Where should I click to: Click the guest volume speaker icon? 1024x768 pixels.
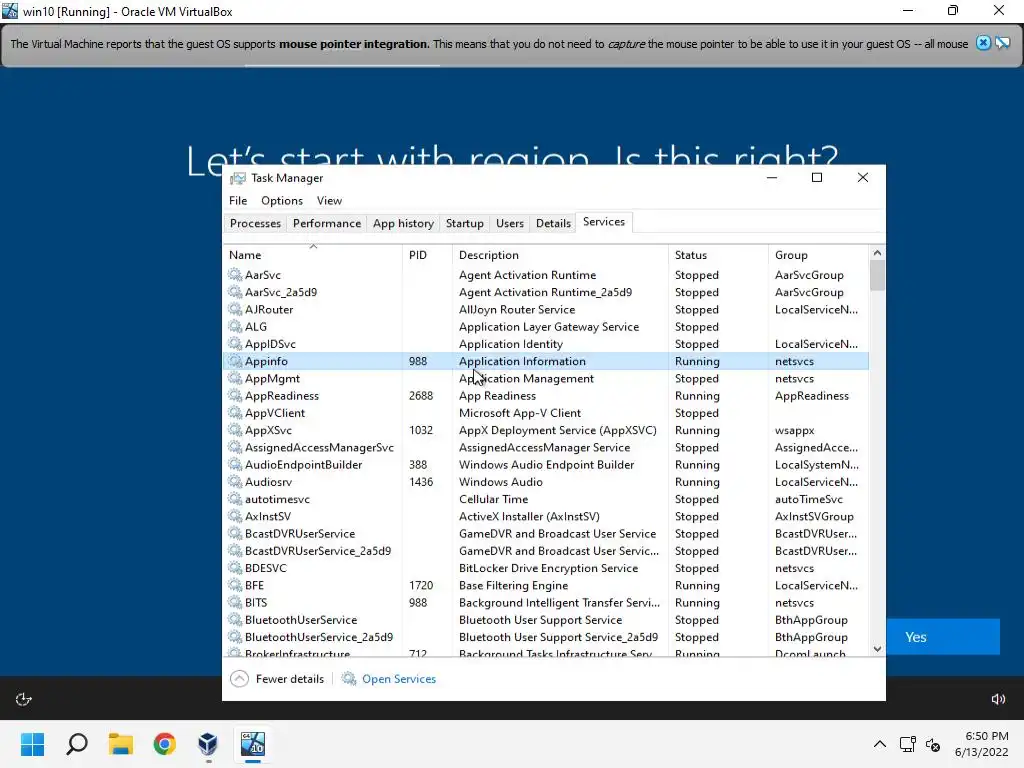point(998,699)
